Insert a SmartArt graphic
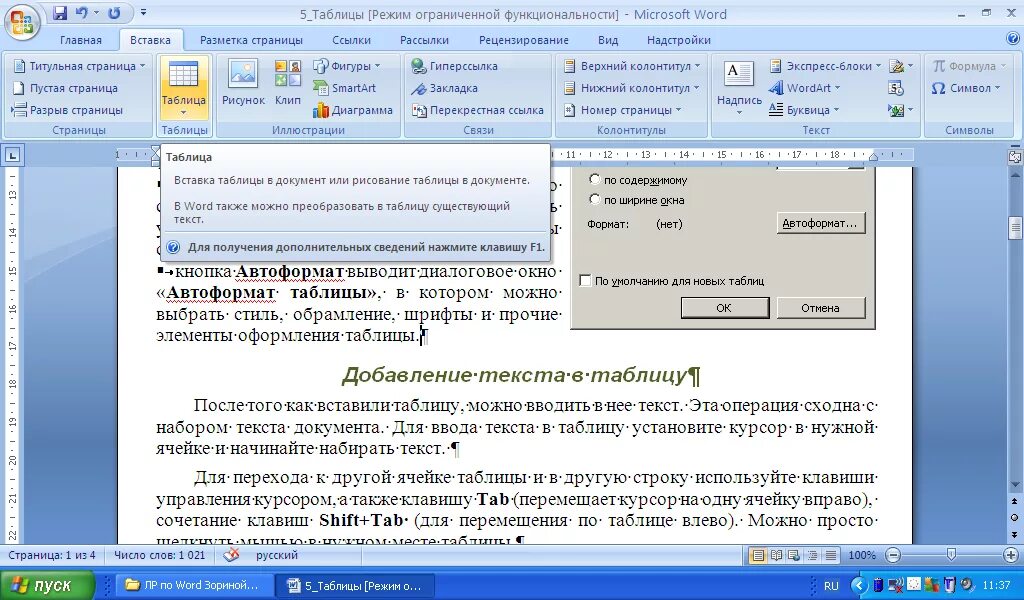1024x600 pixels. click(345, 88)
